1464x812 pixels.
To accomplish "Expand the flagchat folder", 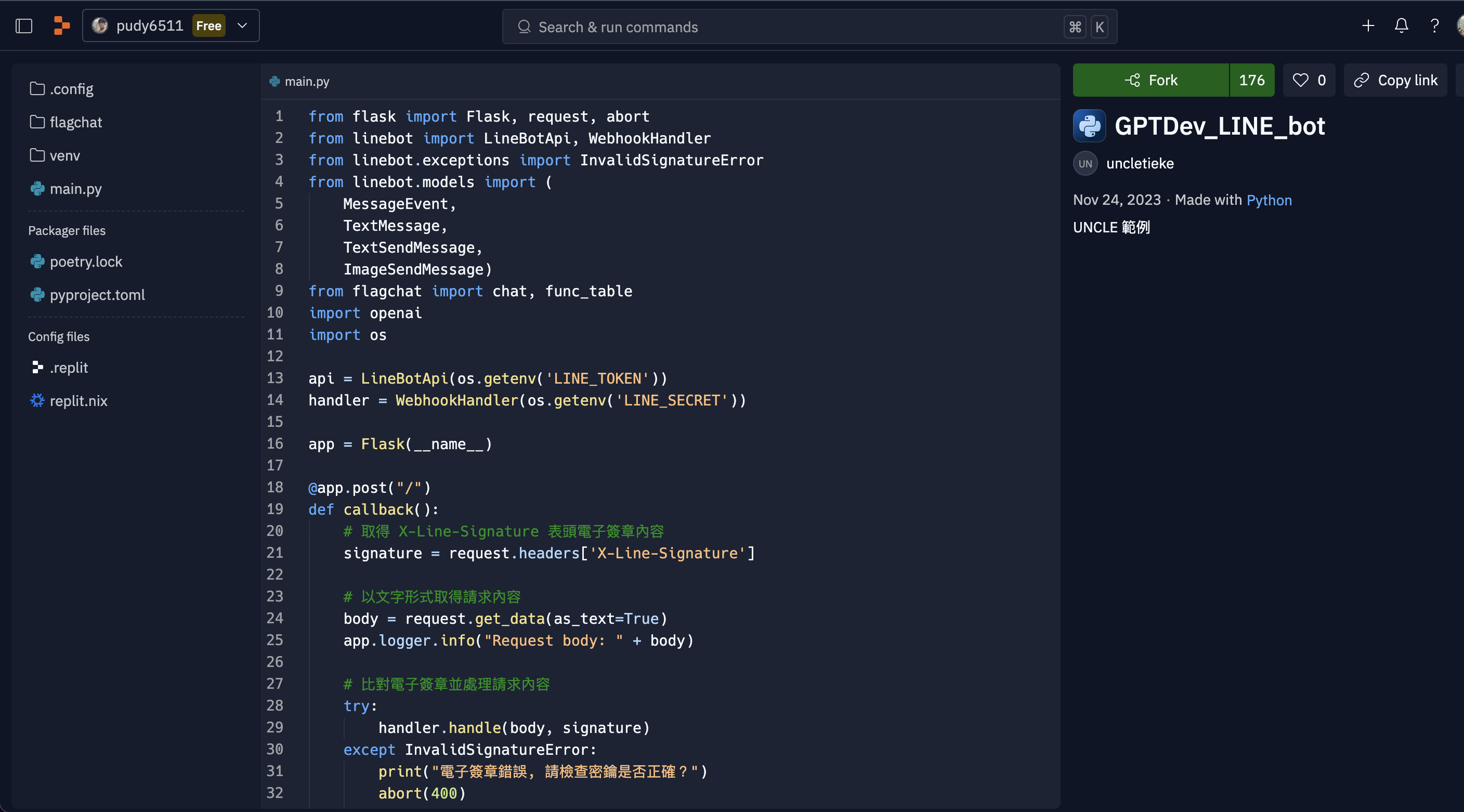I will [66, 122].
